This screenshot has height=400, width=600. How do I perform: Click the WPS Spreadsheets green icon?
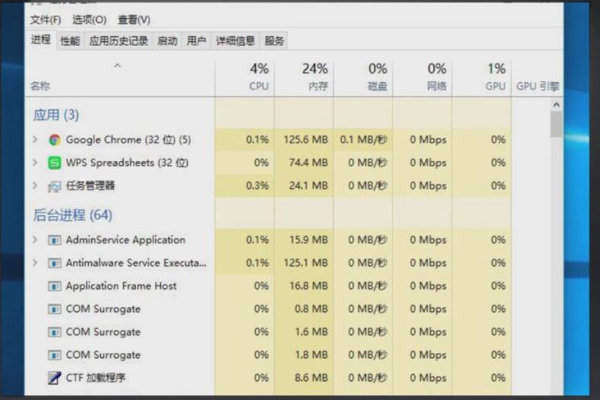tap(54, 162)
